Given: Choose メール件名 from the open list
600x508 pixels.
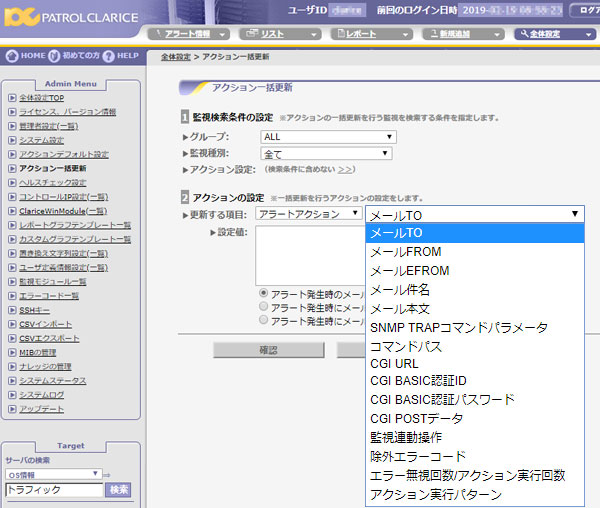Looking at the screenshot, I should [x=475, y=290].
